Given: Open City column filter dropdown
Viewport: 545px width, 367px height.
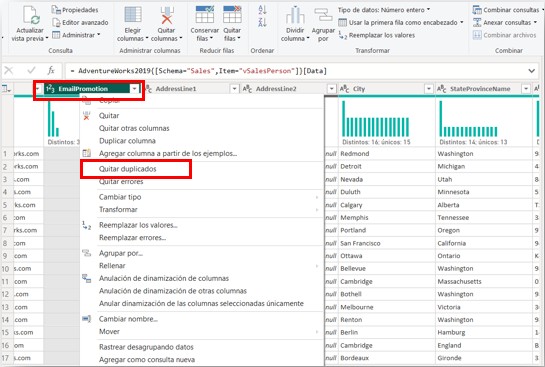Looking at the screenshot, I should 429,89.
